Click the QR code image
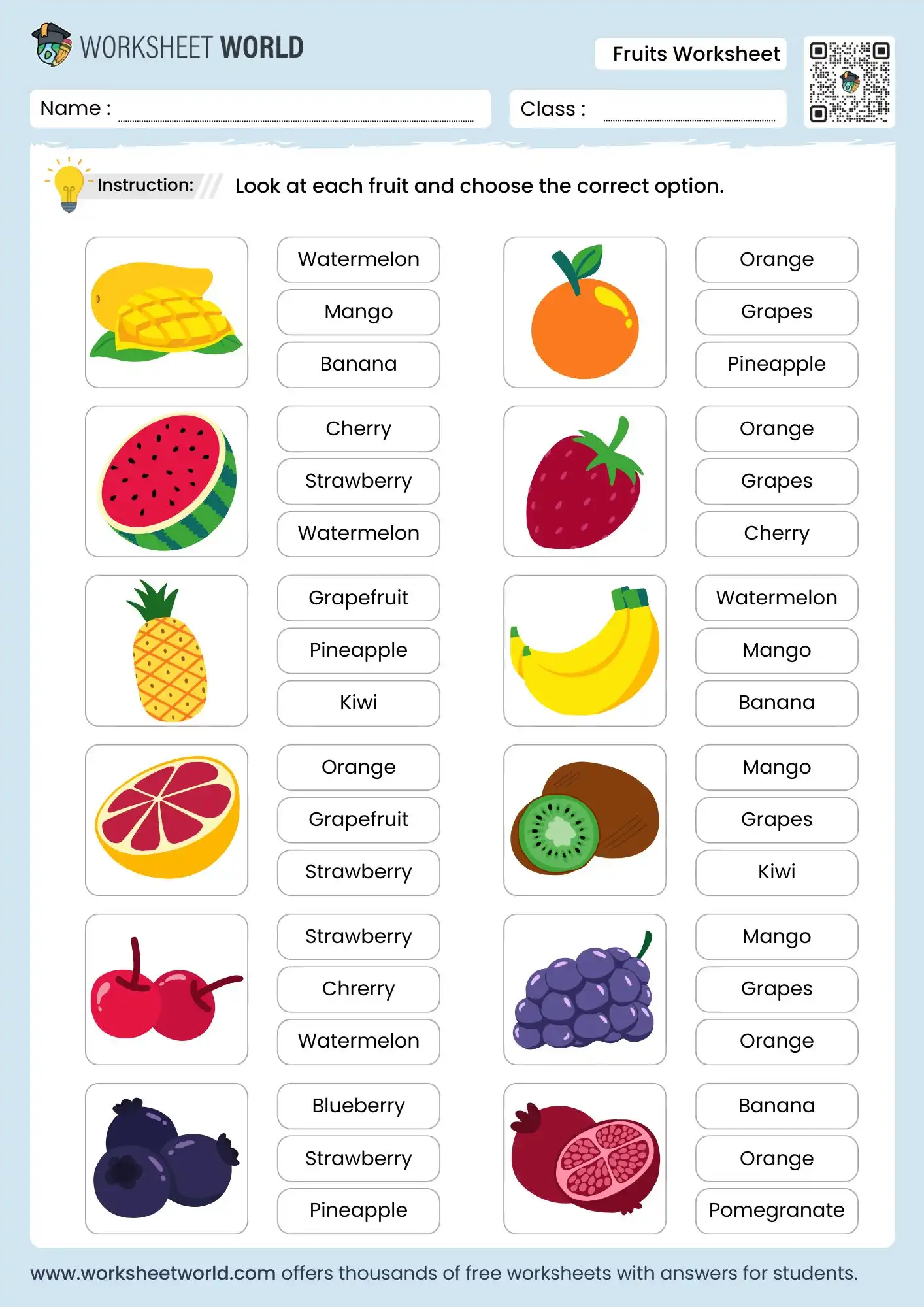This screenshot has width=924, height=1307. pyautogui.click(x=849, y=82)
